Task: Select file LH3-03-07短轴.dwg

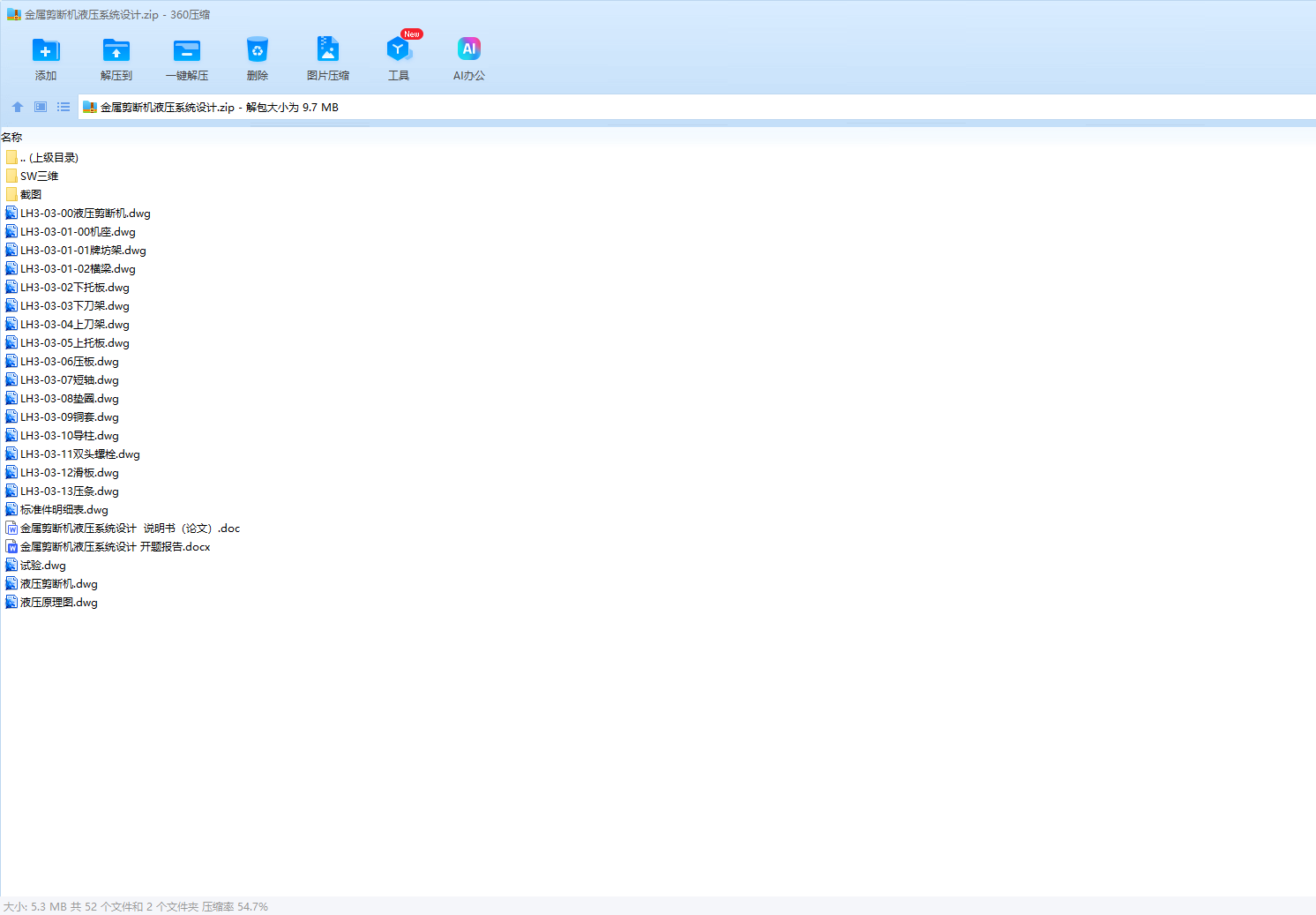Action: [x=70, y=380]
